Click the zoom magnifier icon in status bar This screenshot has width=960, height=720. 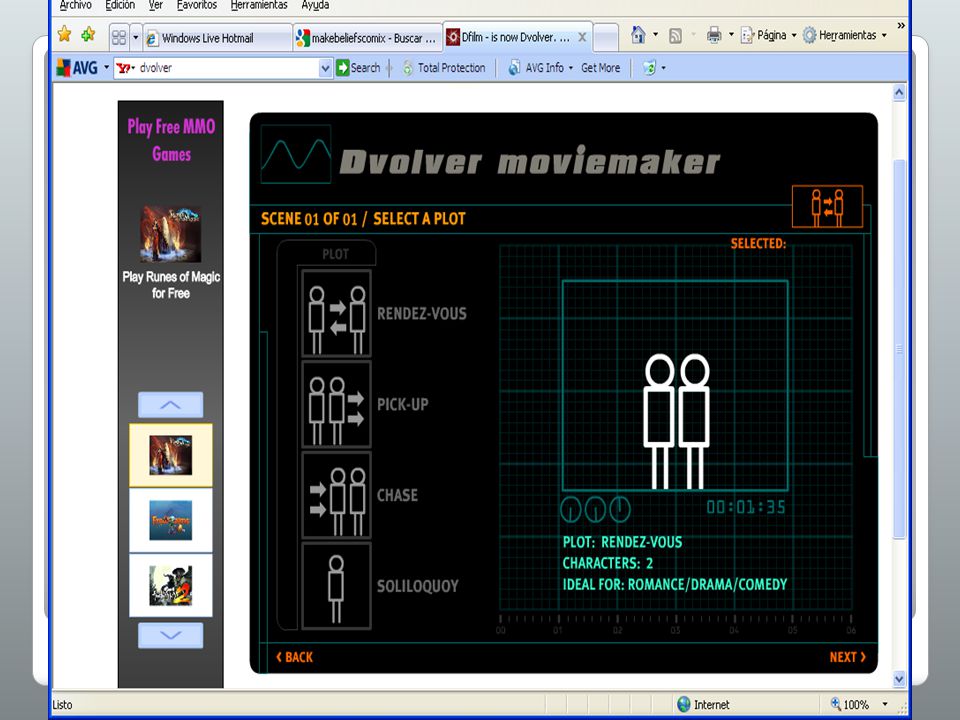pyautogui.click(x=836, y=703)
